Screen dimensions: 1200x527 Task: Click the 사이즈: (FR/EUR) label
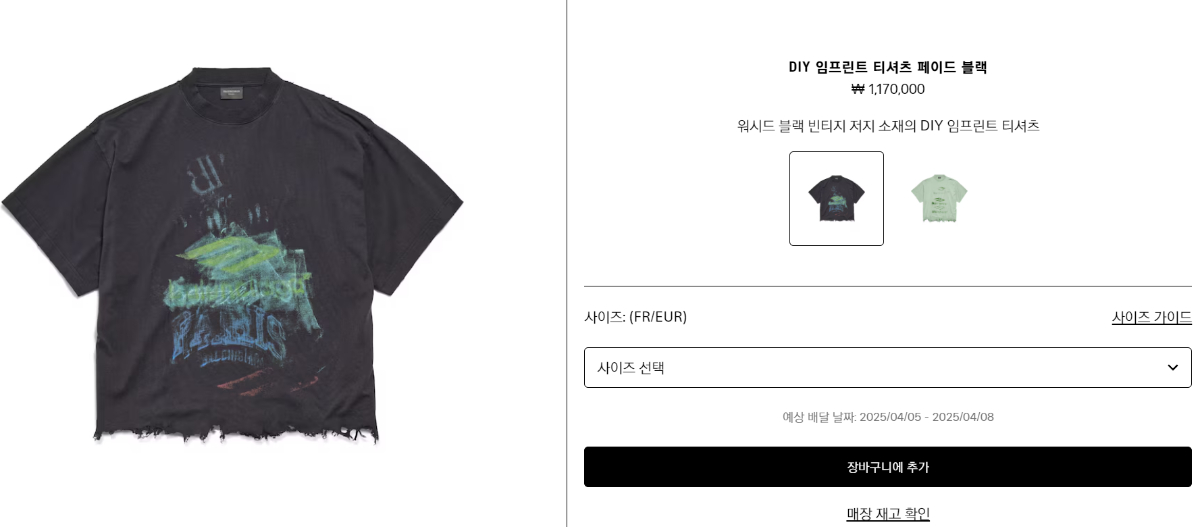click(635, 317)
